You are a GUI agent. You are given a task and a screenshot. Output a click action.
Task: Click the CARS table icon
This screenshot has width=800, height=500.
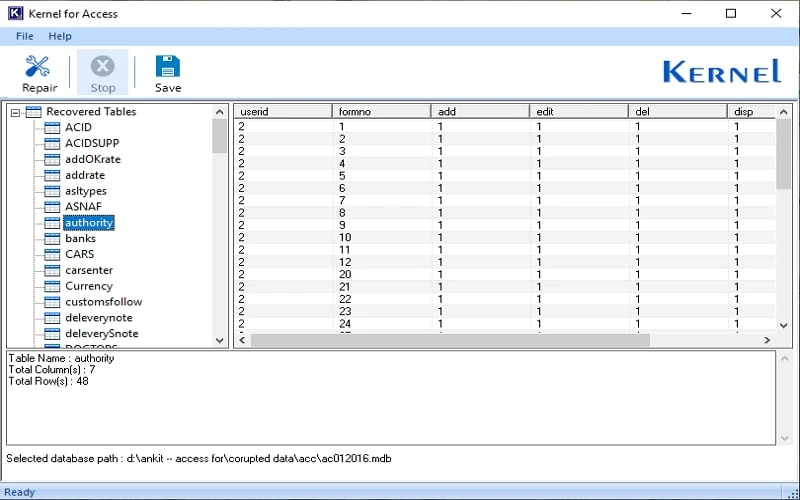pos(52,255)
